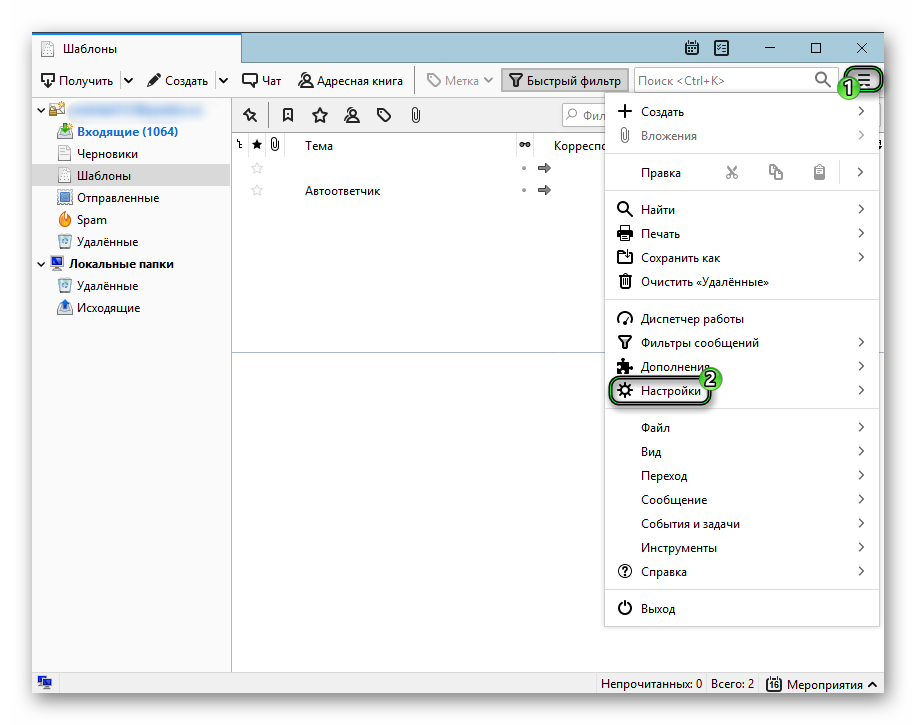916x725 pixels.
Task: Open the Справка help menu item
Action: tap(741, 572)
